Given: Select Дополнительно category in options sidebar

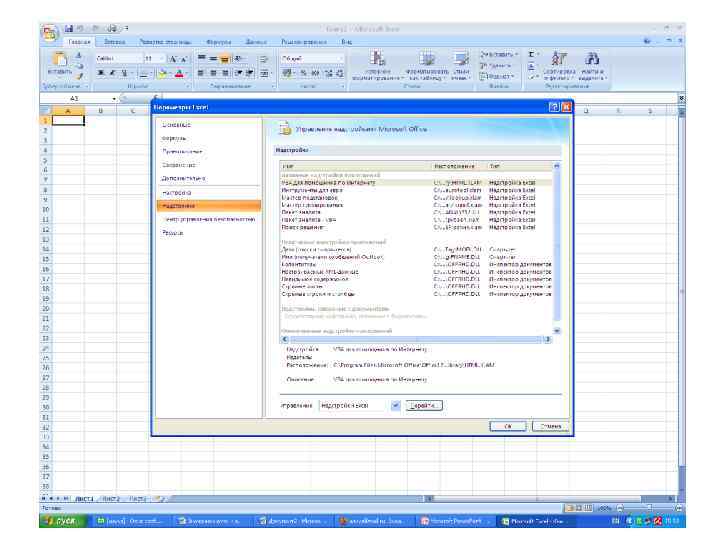Looking at the screenshot, I should click(x=183, y=178).
